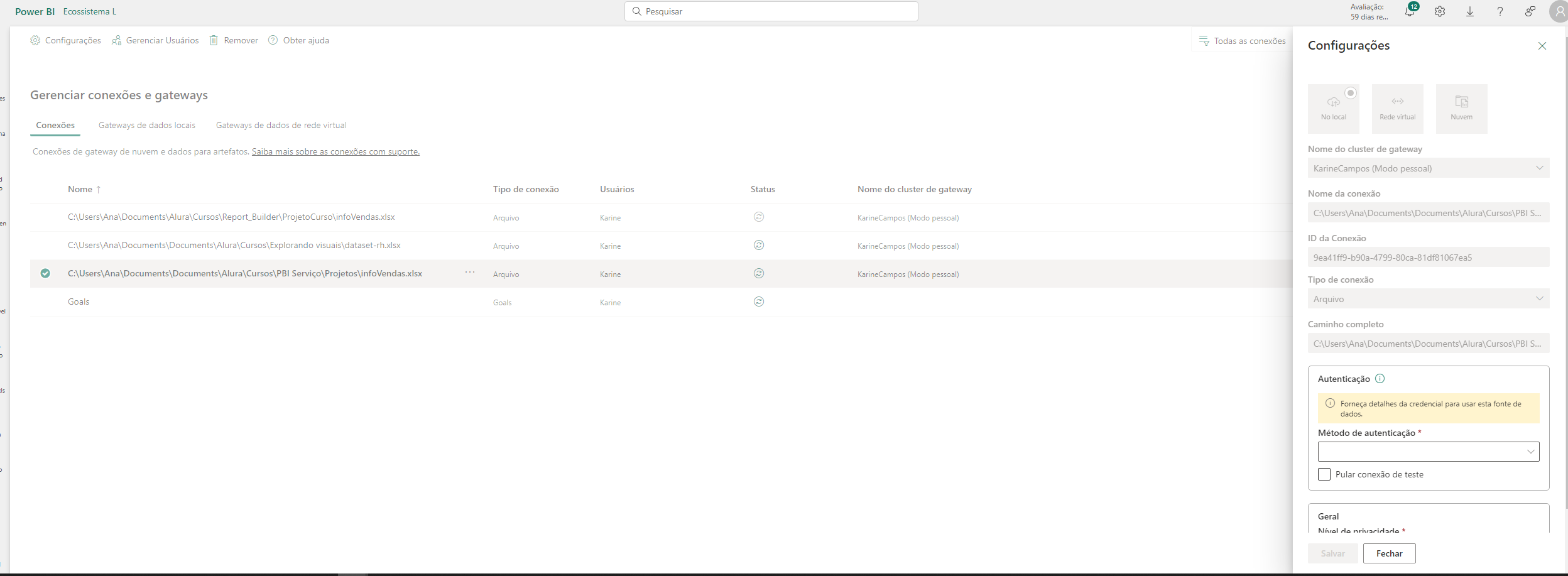Click the feedback icon in header
Screen dimensions: 1568x576
(1530, 11)
